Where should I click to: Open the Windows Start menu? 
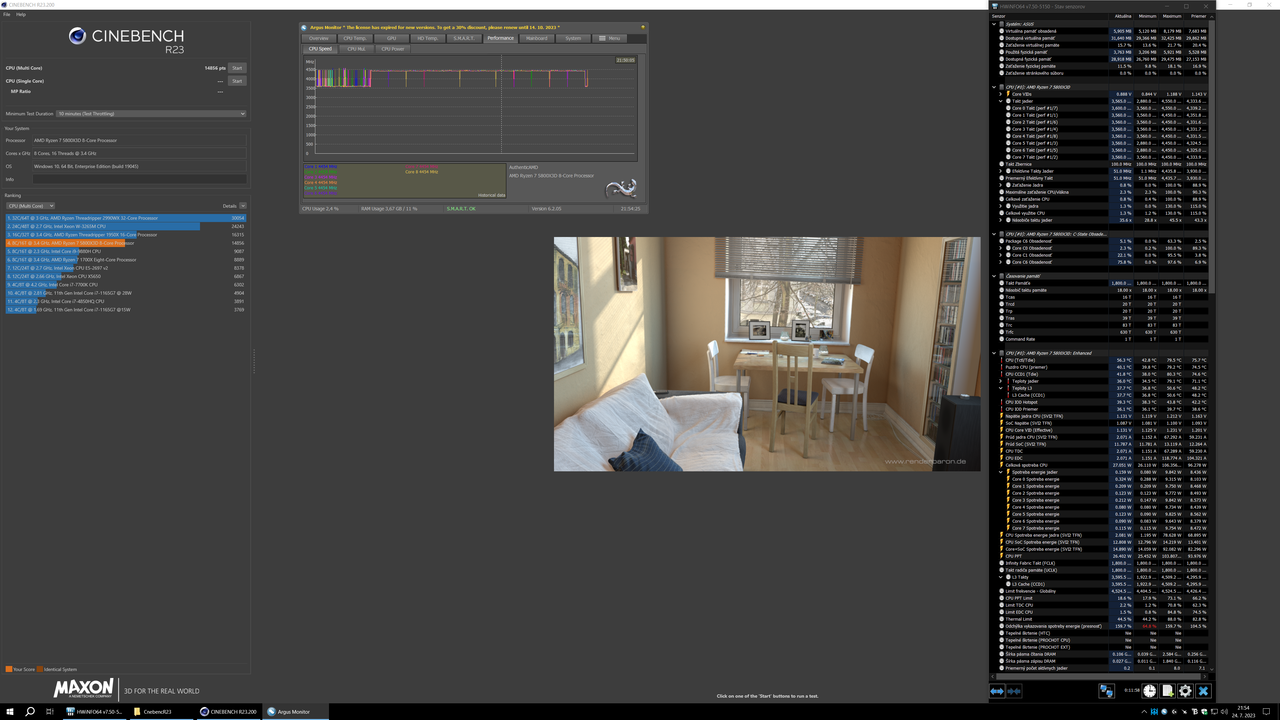pyautogui.click(x=10, y=711)
